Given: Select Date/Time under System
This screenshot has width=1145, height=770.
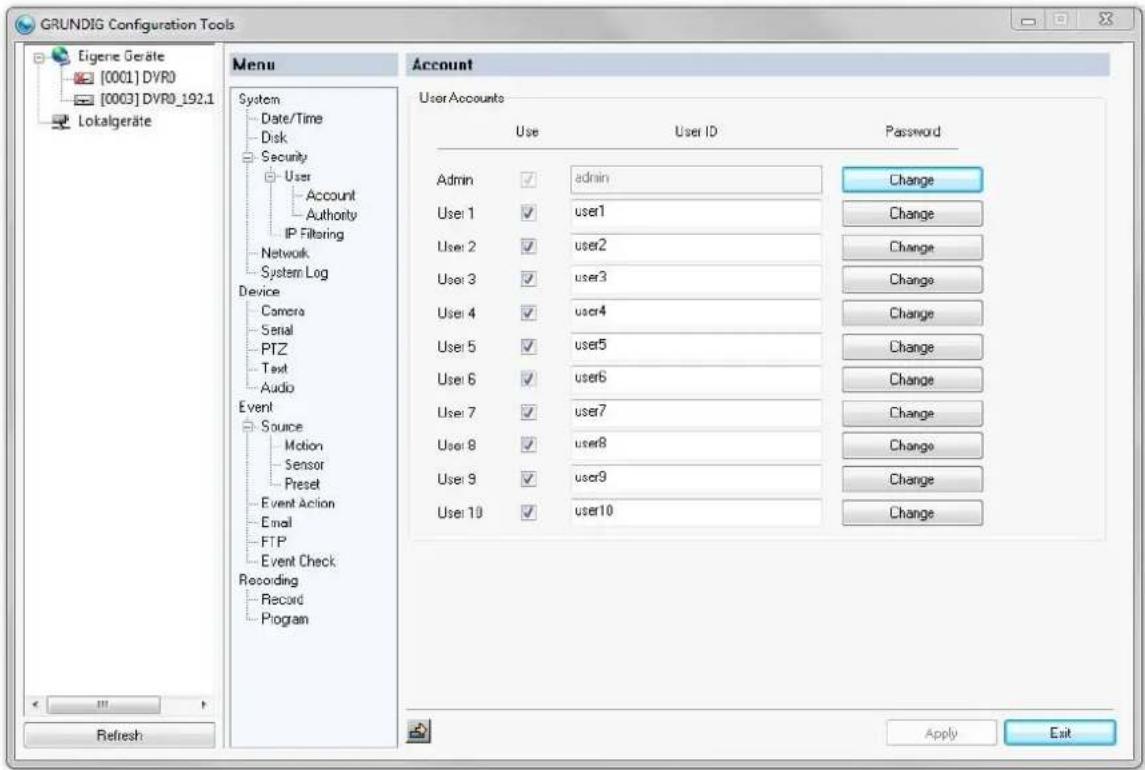Looking at the screenshot, I should point(291,118).
